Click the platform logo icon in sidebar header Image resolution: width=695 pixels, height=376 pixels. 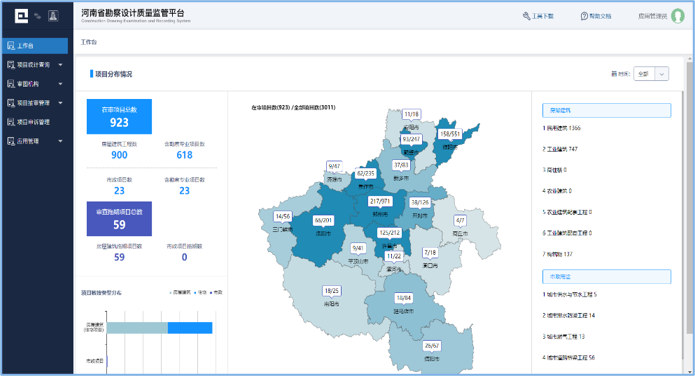[21, 16]
